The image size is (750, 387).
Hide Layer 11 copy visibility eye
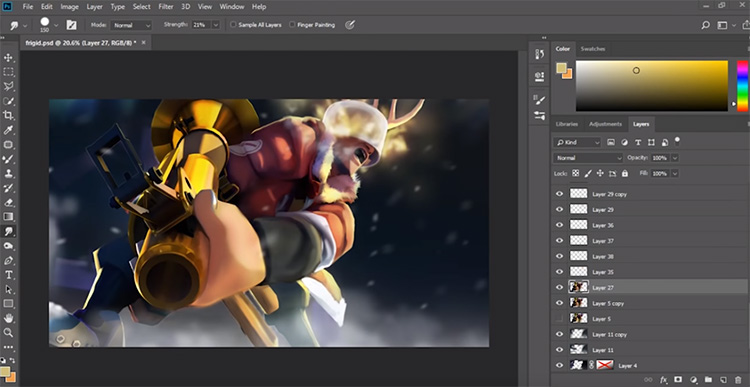[x=559, y=334]
